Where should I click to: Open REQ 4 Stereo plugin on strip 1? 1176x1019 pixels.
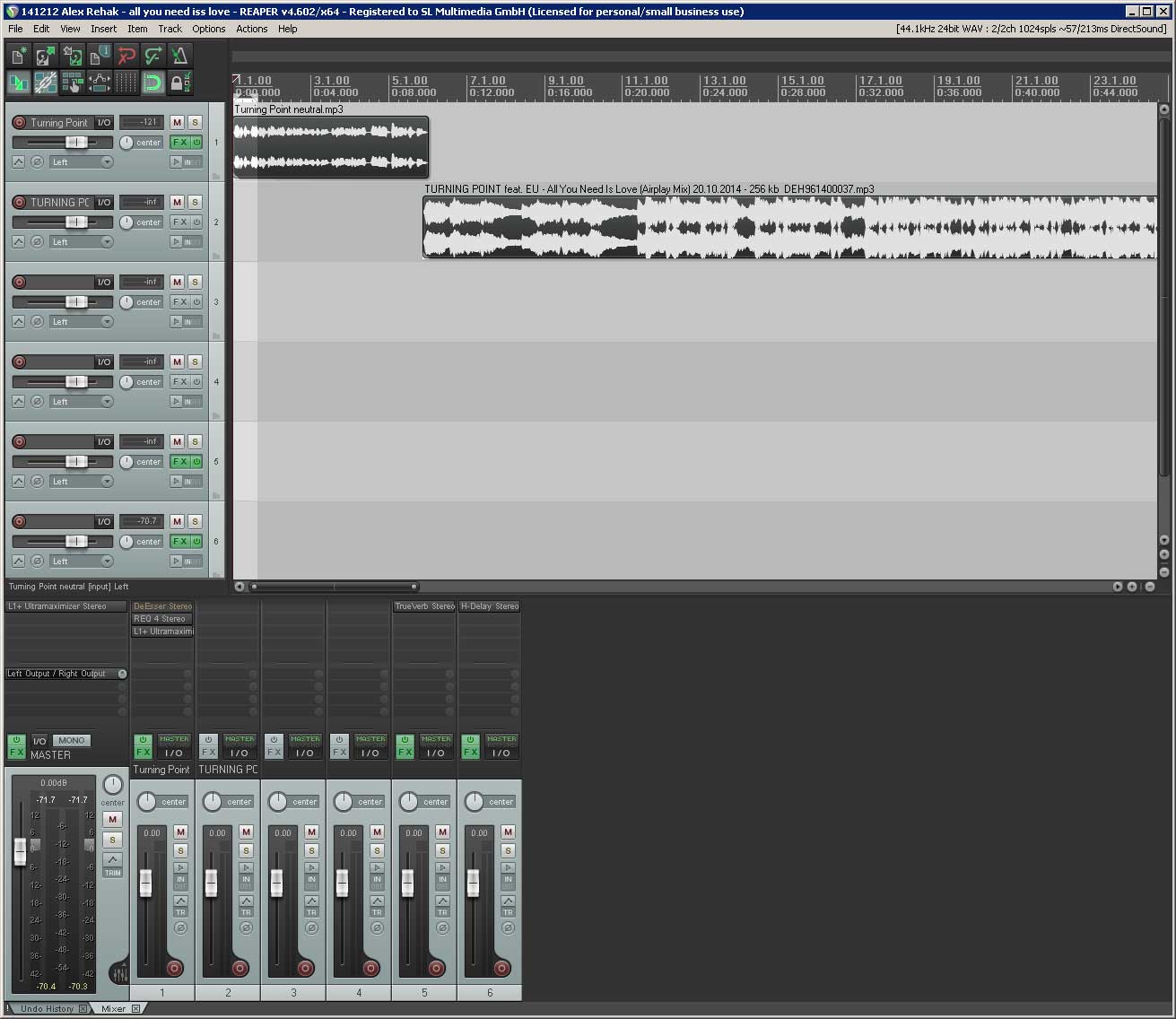pos(162,619)
